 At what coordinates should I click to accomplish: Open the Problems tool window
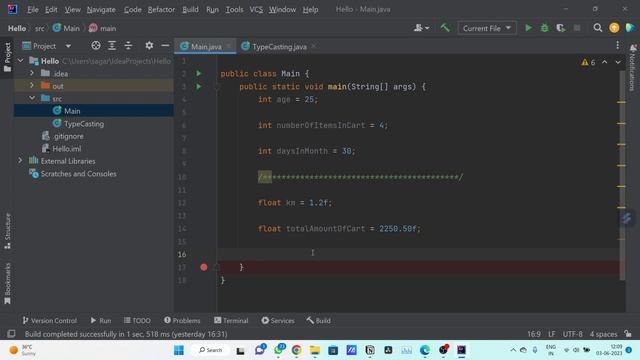pyautogui.click(x=182, y=320)
